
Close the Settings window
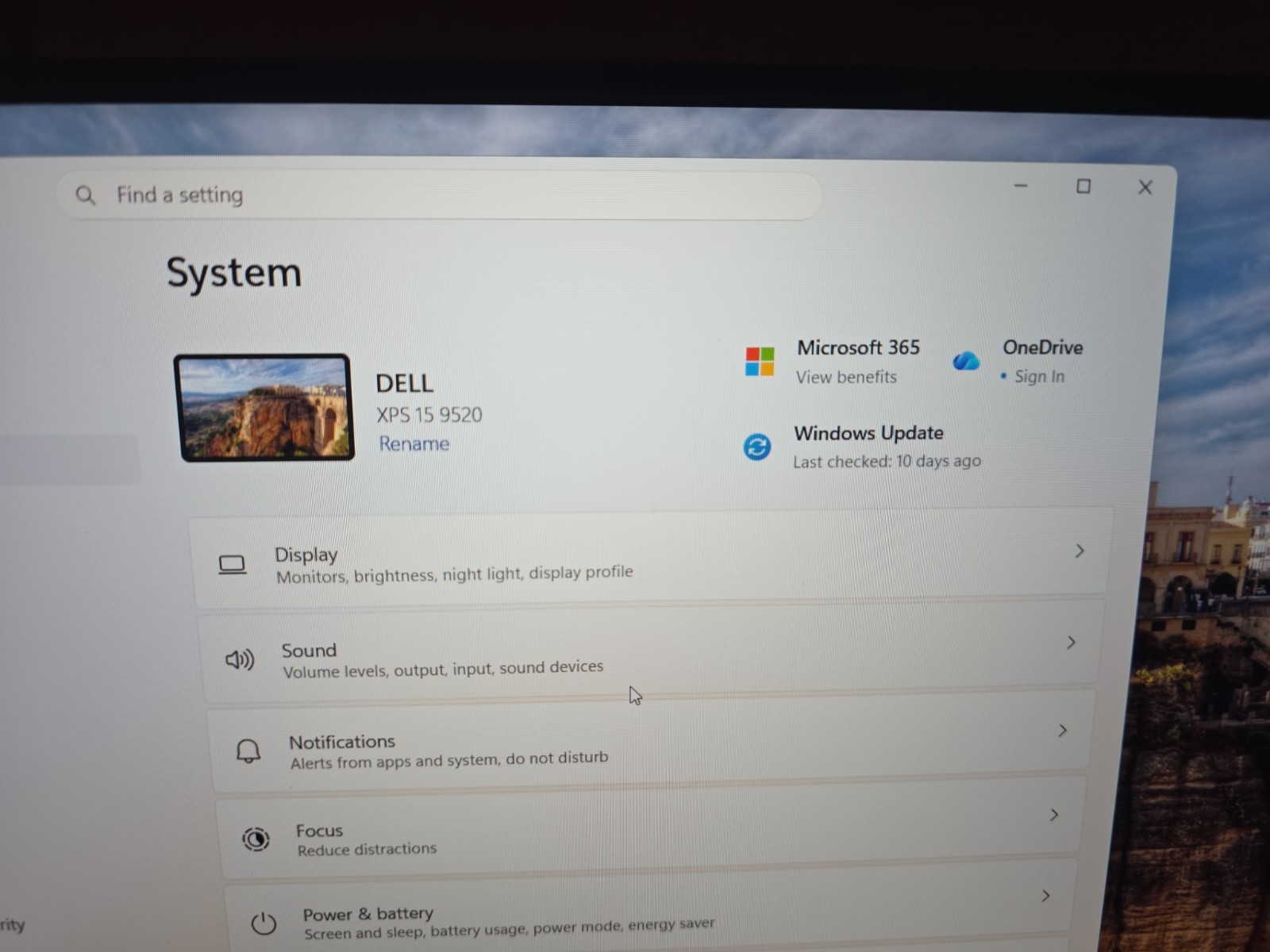[x=1145, y=187]
